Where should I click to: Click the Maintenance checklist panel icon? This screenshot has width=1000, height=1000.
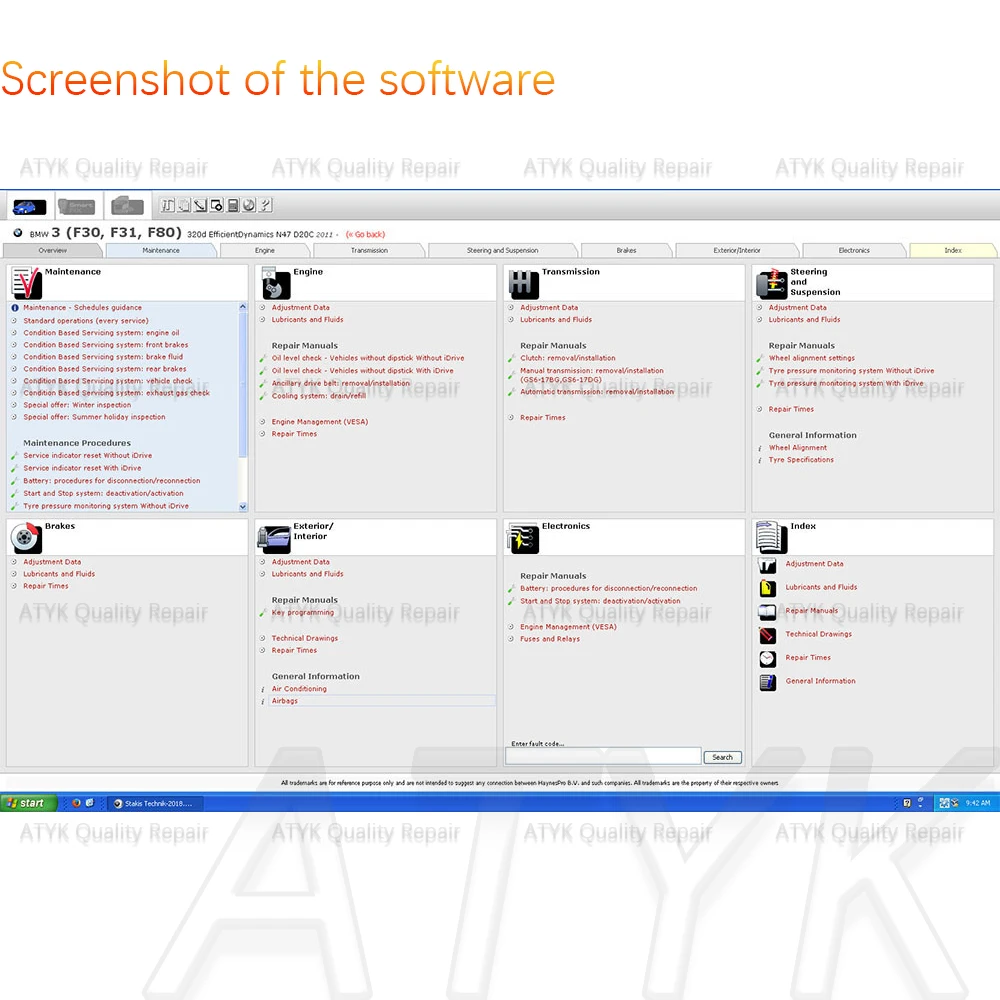[27, 283]
